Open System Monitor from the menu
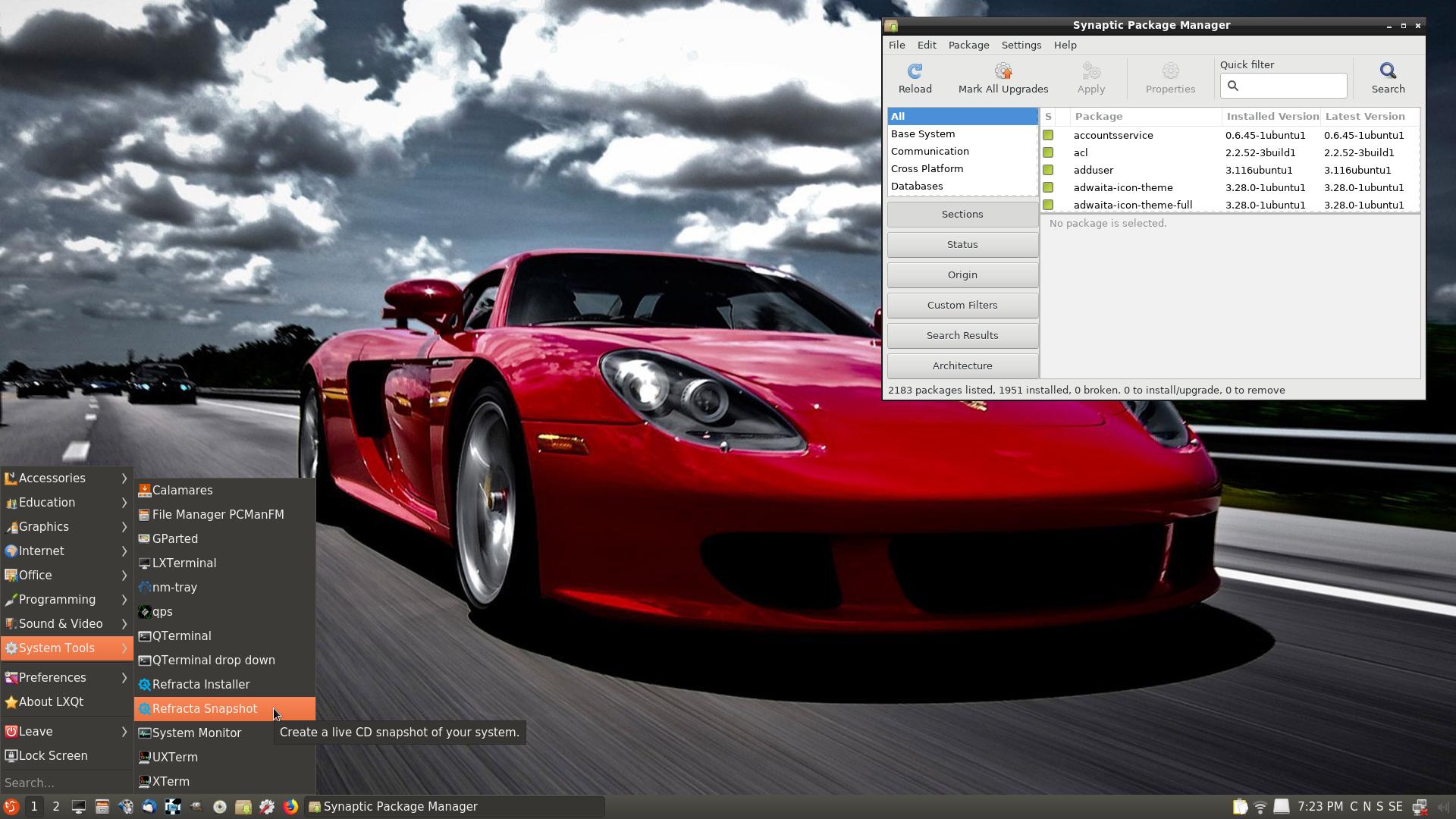1456x819 pixels. click(224, 733)
